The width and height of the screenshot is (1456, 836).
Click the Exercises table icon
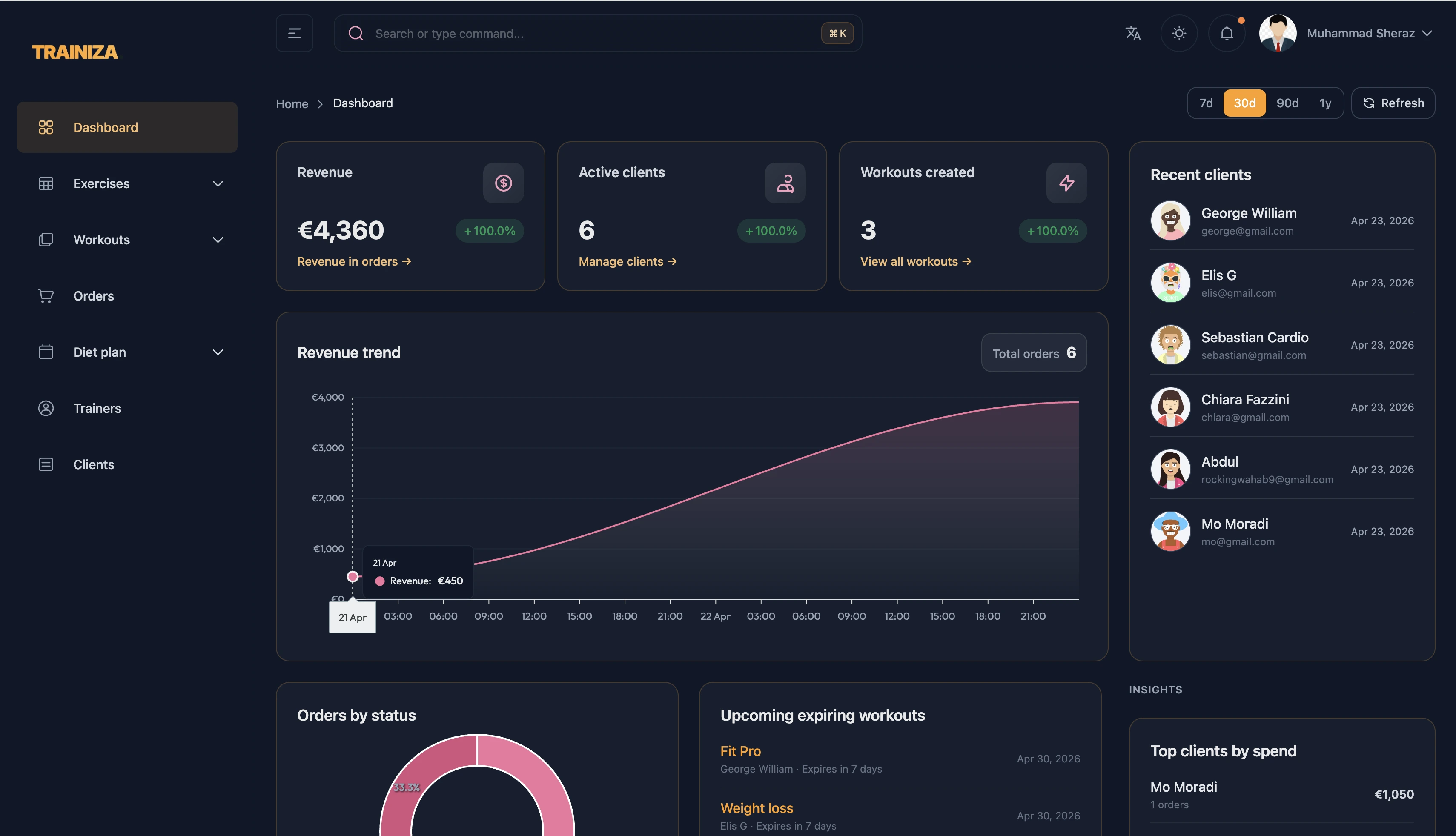(46, 184)
